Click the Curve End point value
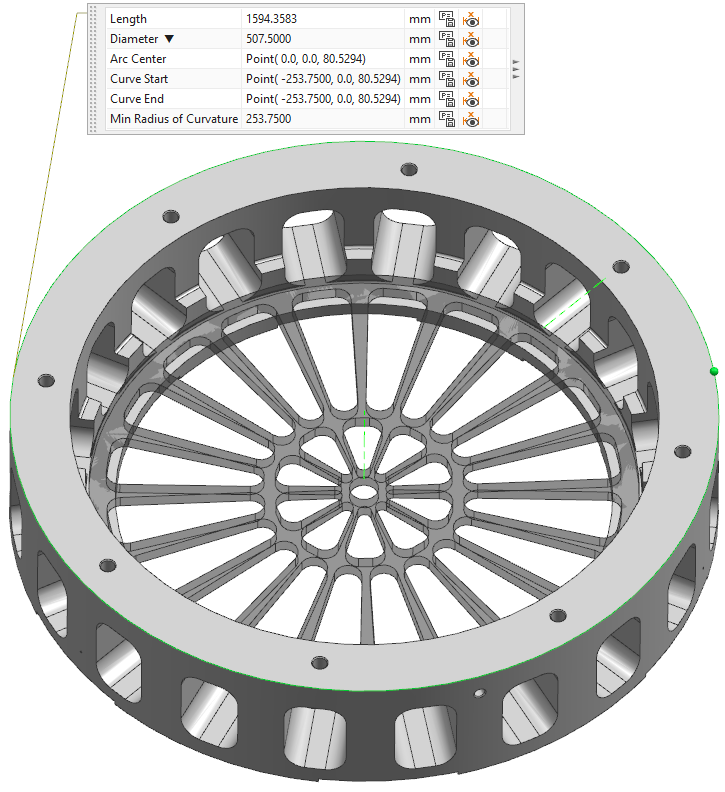 (x=323, y=99)
